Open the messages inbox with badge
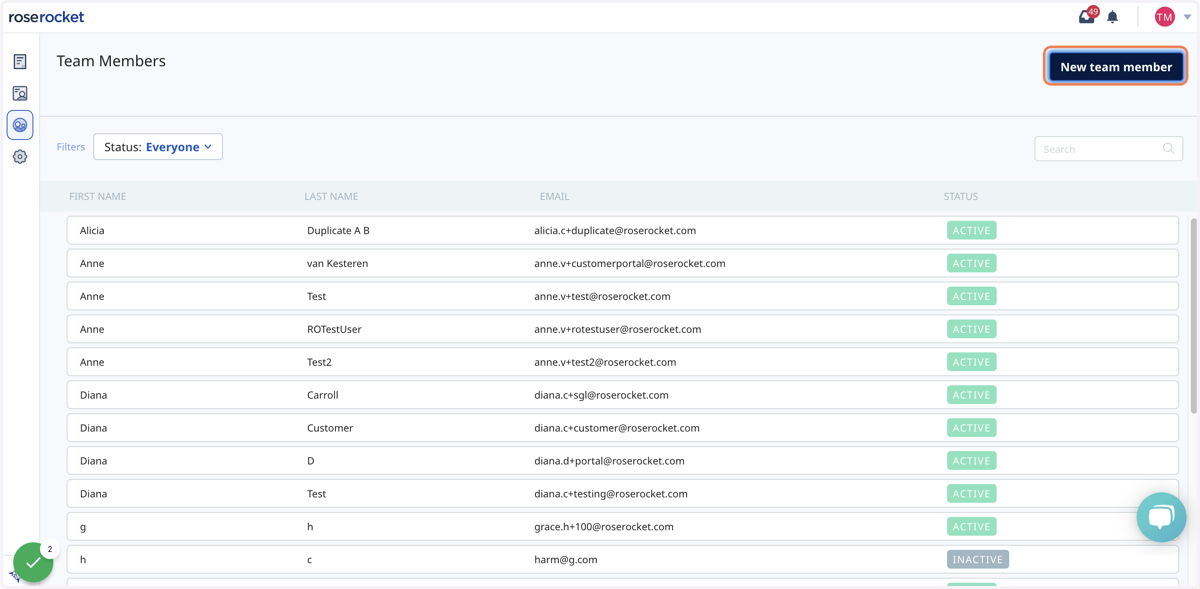 (x=1087, y=16)
